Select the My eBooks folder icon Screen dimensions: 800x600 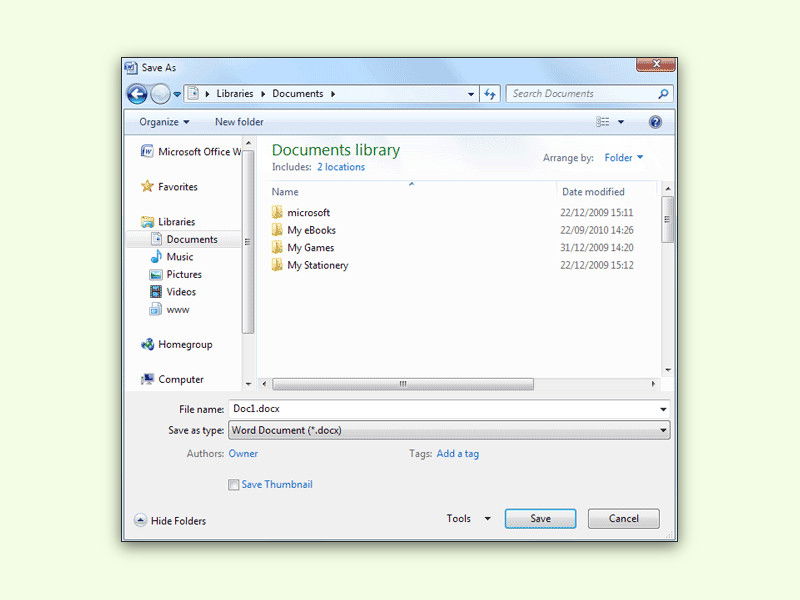coord(277,230)
